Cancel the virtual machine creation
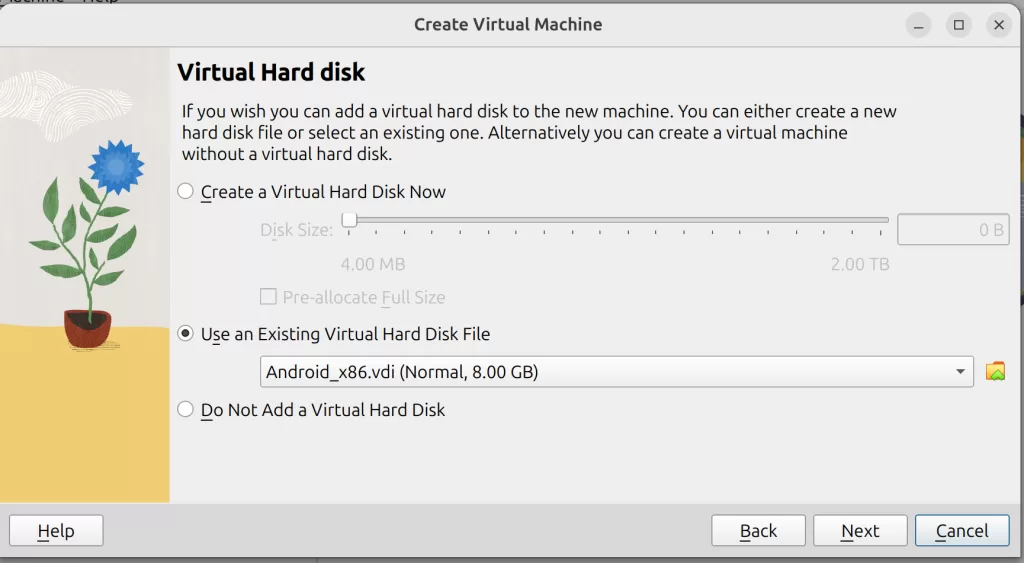Viewport: 1024px width, 563px height. pyautogui.click(x=962, y=531)
